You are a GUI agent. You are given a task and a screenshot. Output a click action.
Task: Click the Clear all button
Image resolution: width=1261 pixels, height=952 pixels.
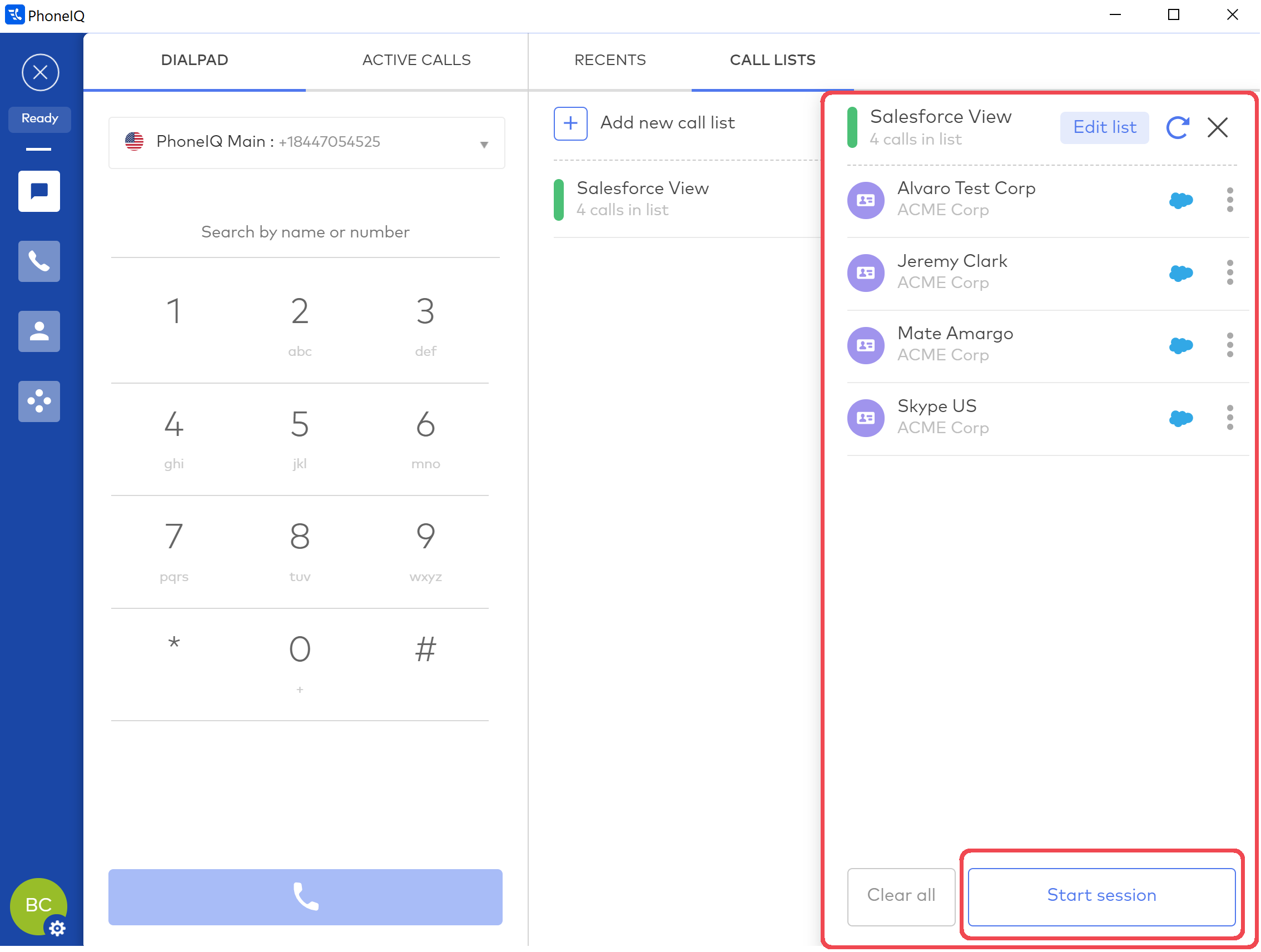pyautogui.click(x=901, y=896)
